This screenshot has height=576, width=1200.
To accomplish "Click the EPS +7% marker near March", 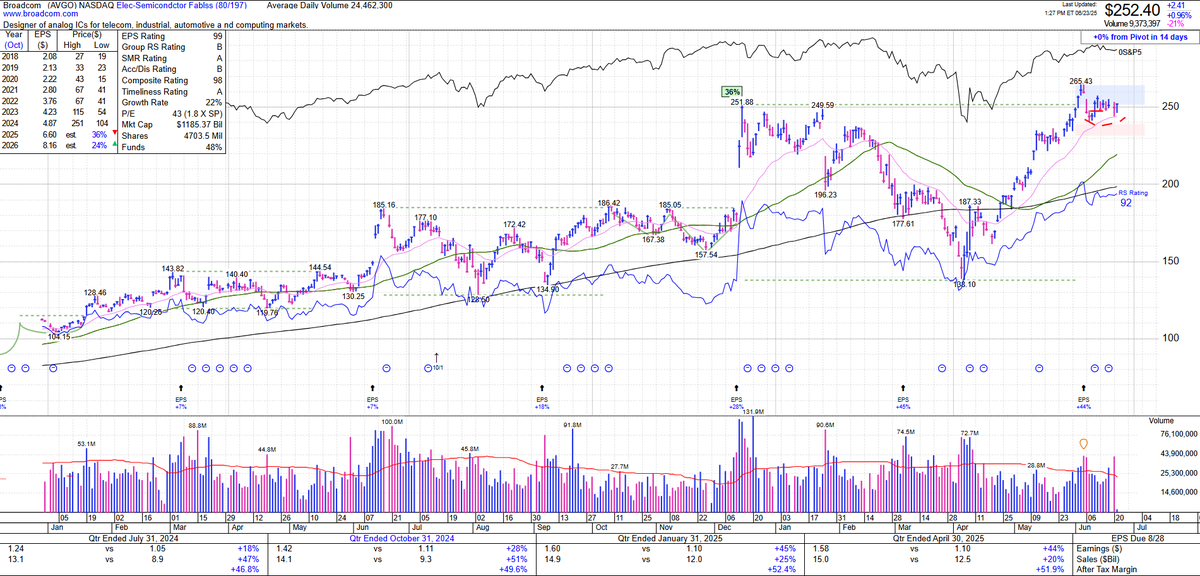I will pyautogui.click(x=181, y=396).
